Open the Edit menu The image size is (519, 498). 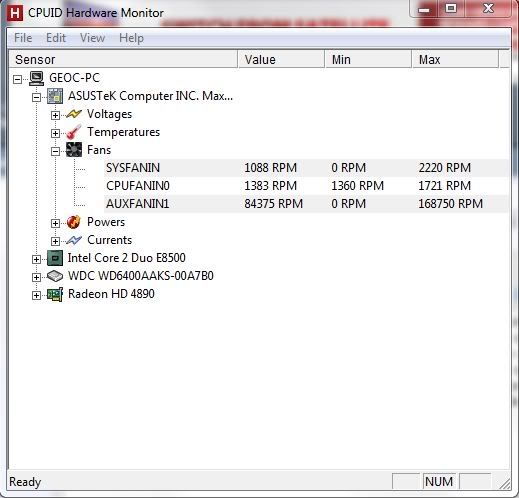point(56,38)
